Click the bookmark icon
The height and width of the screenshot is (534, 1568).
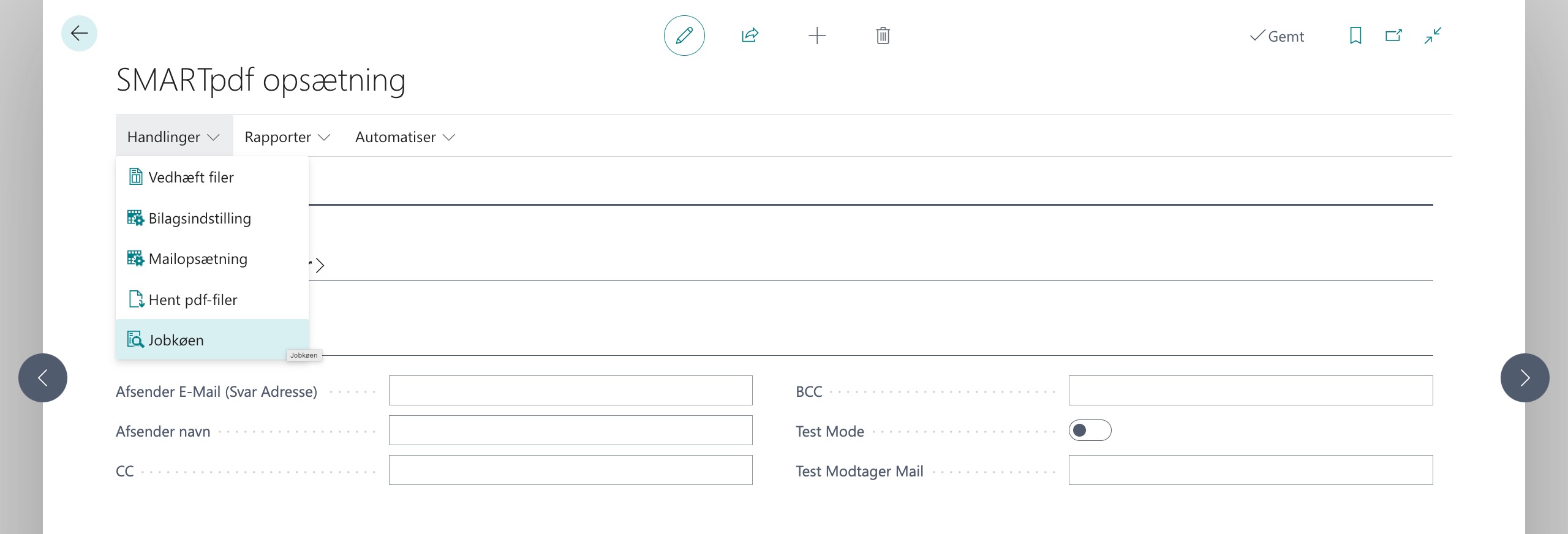coord(1355,36)
